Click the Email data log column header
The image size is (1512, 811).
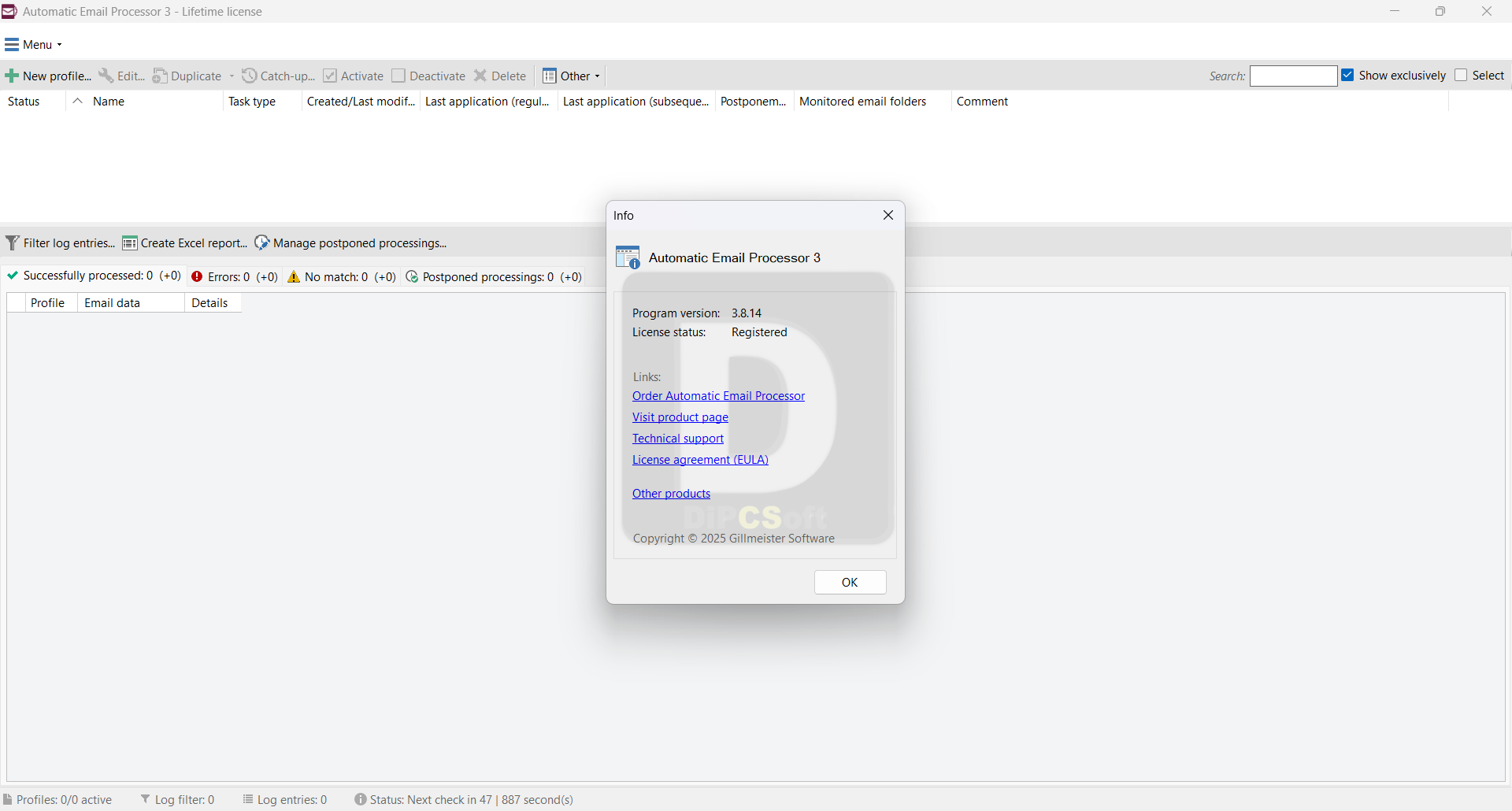tap(131, 303)
